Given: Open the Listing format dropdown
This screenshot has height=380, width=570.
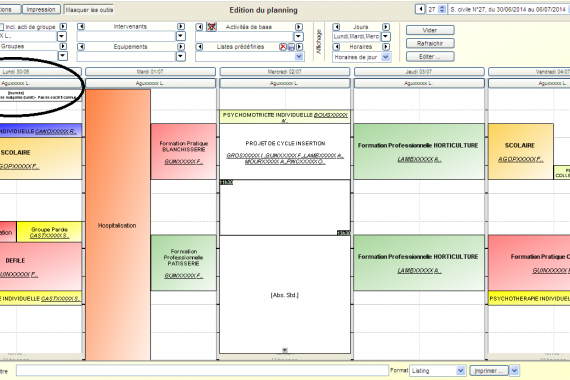Looking at the screenshot, I should (x=461, y=371).
